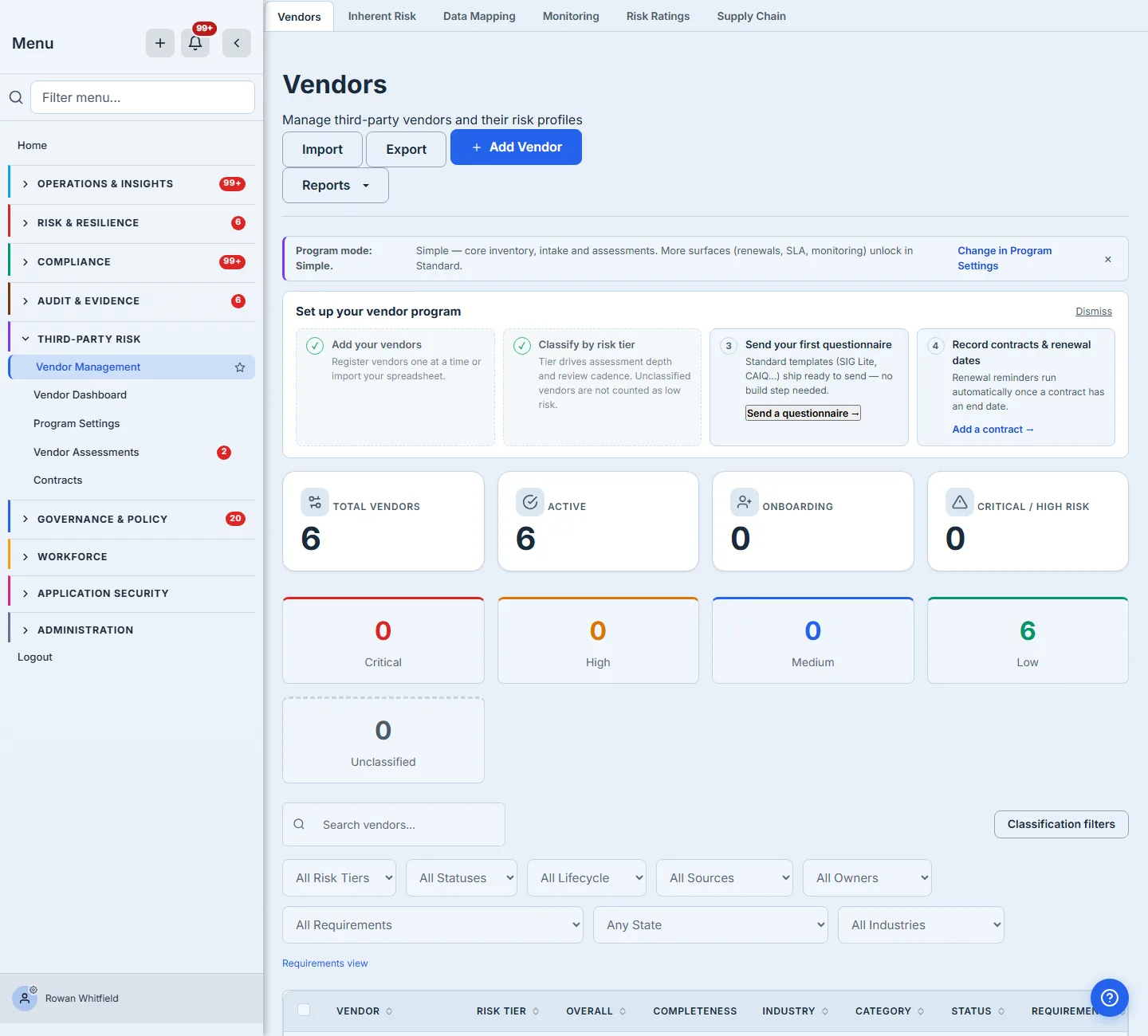Click Rowan Whitfield user avatar icon
Image resolution: width=1148 pixels, height=1036 pixels.
pyautogui.click(x=25, y=998)
